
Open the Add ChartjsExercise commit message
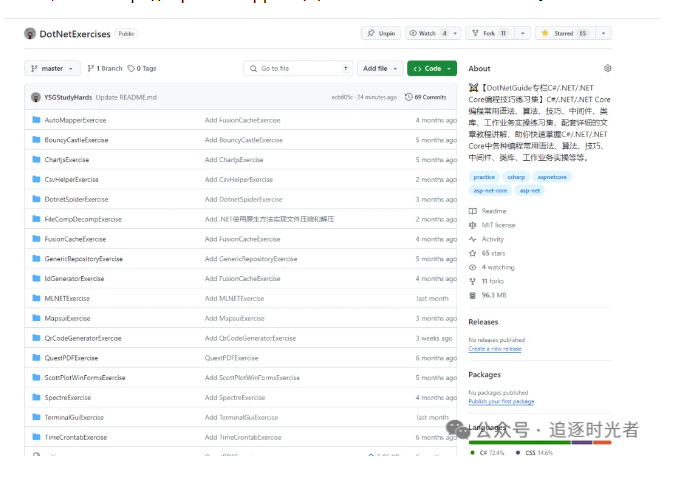(x=234, y=160)
